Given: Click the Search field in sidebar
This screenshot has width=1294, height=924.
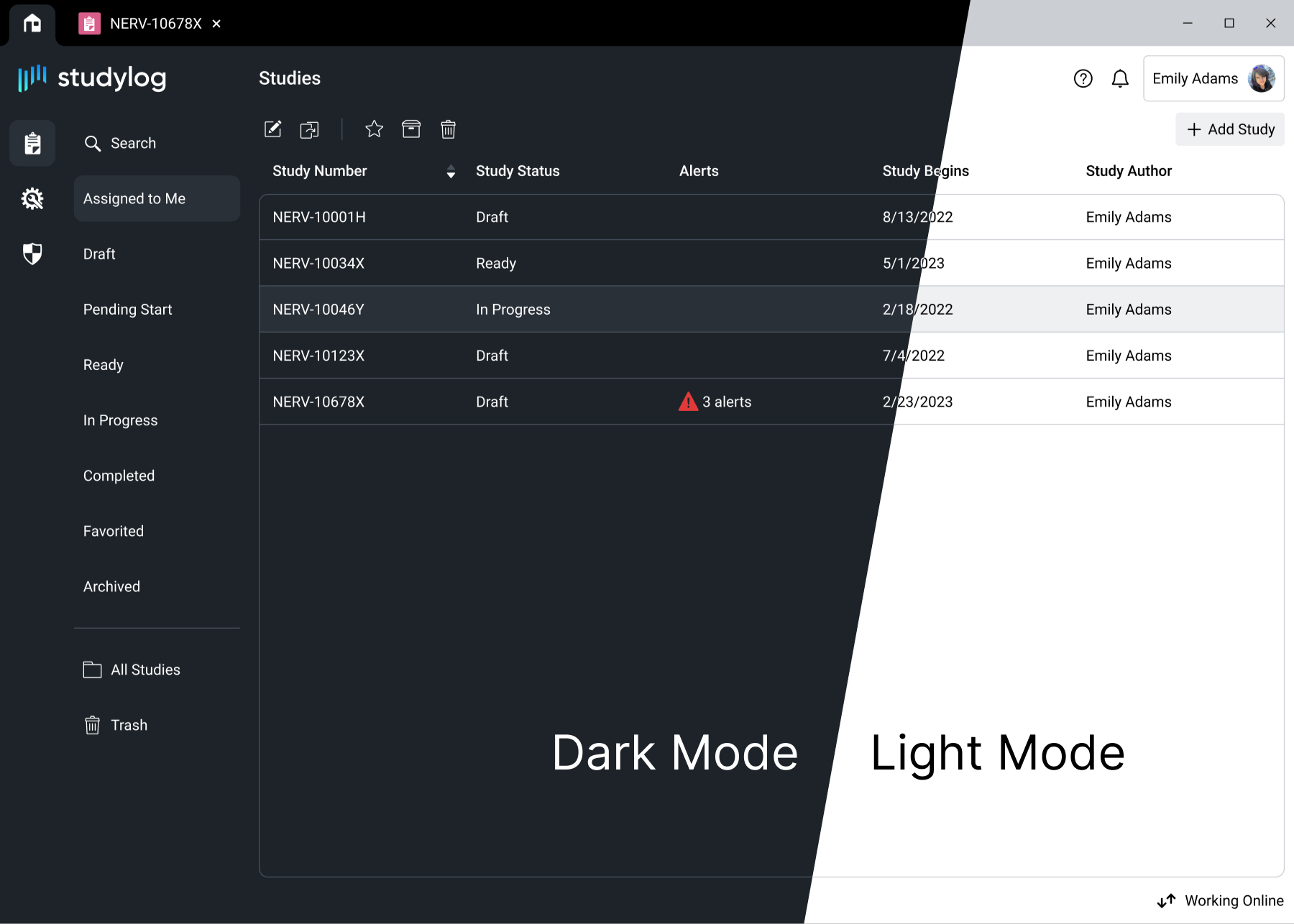Looking at the screenshot, I should (x=133, y=143).
